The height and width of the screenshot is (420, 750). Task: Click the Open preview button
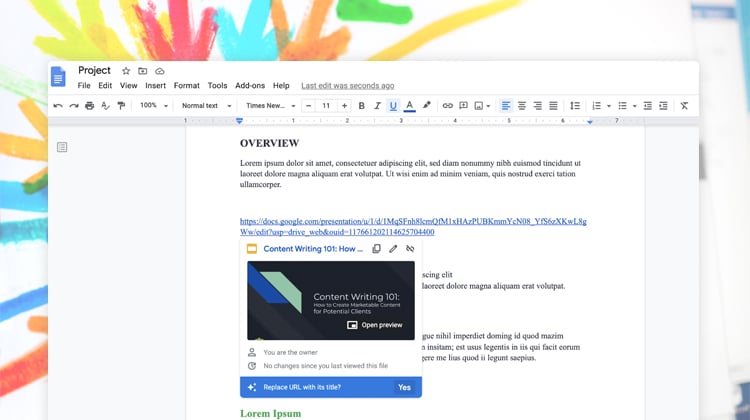click(x=375, y=325)
